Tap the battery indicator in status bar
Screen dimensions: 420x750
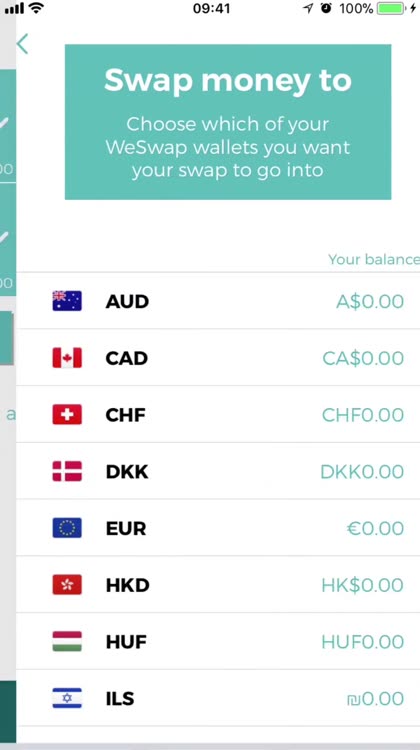click(x=390, y=8)
